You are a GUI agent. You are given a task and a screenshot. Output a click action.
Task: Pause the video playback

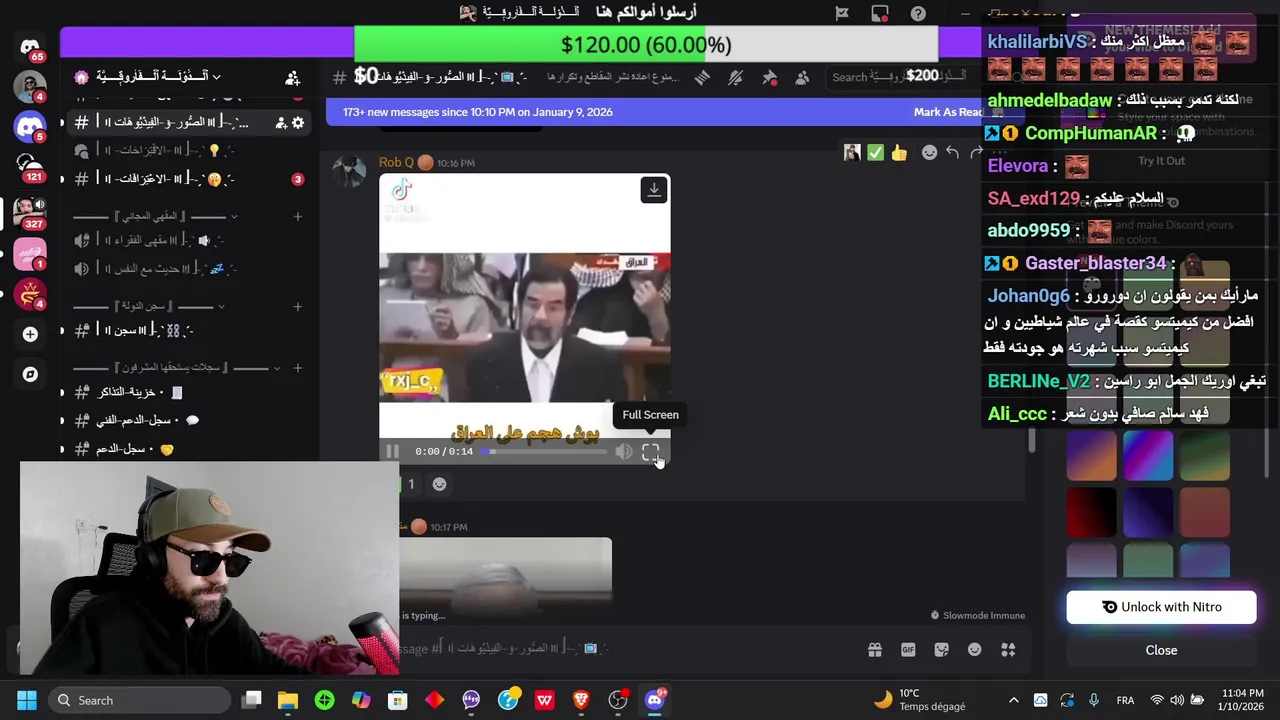pyautogui.click(x=392, y=452)
